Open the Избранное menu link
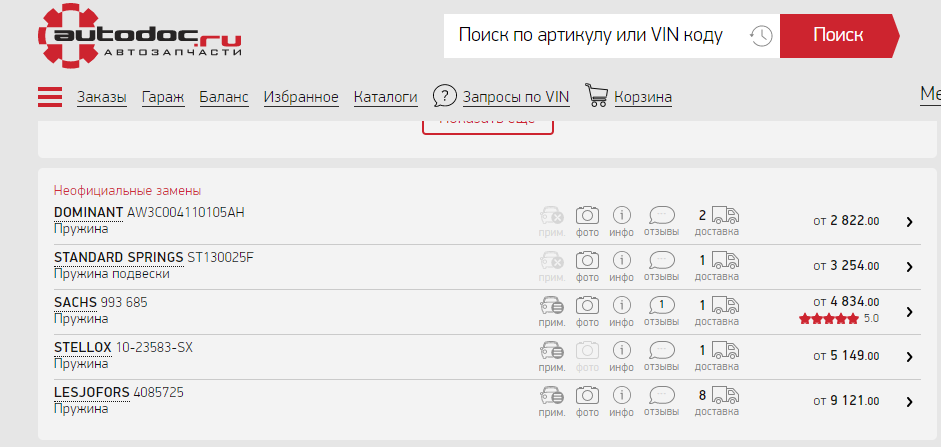The height and width of the screenshot is (447, 941). (x=301, y=97)
